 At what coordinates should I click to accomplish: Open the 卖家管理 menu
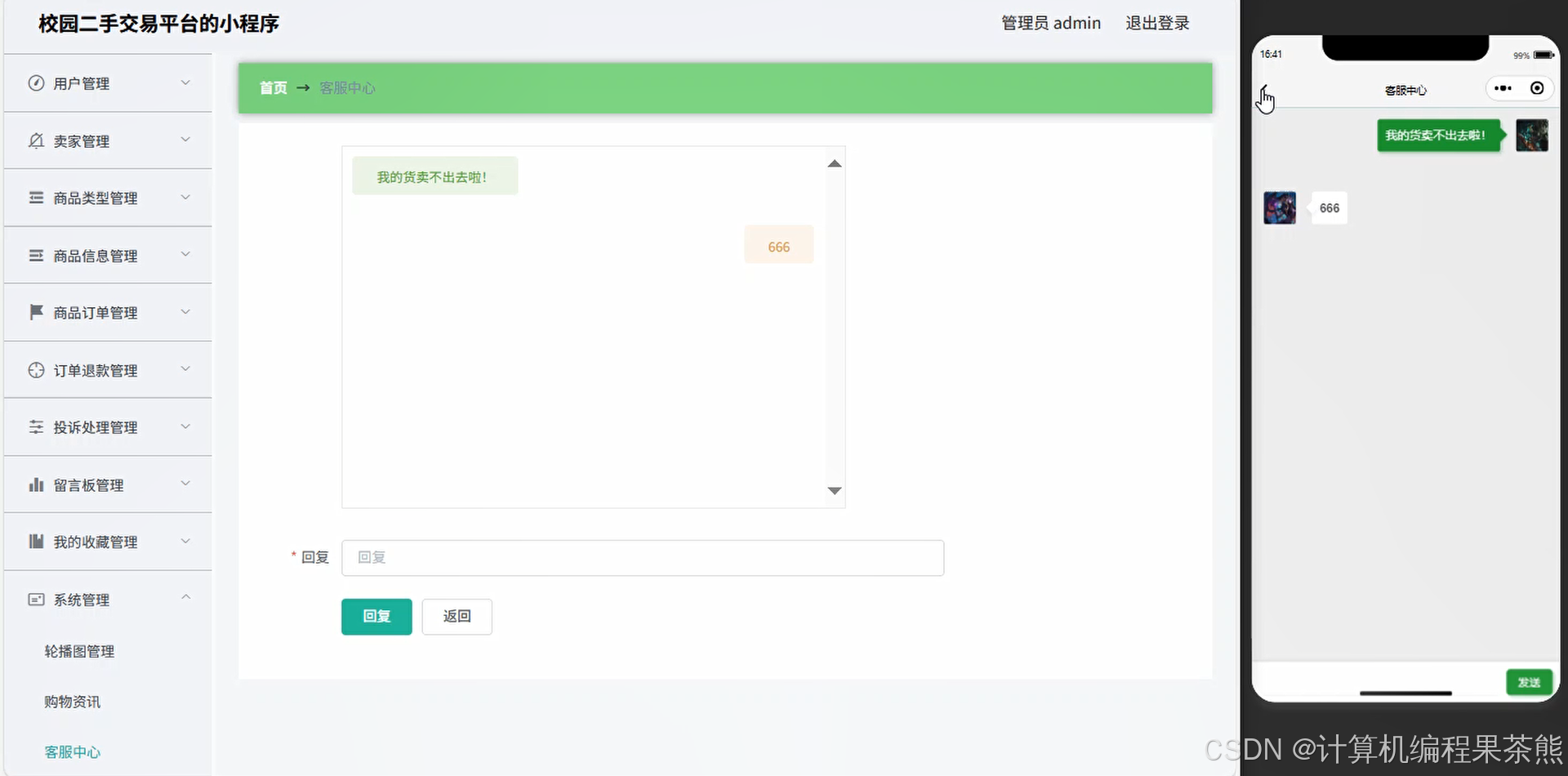tap(108, 140)
